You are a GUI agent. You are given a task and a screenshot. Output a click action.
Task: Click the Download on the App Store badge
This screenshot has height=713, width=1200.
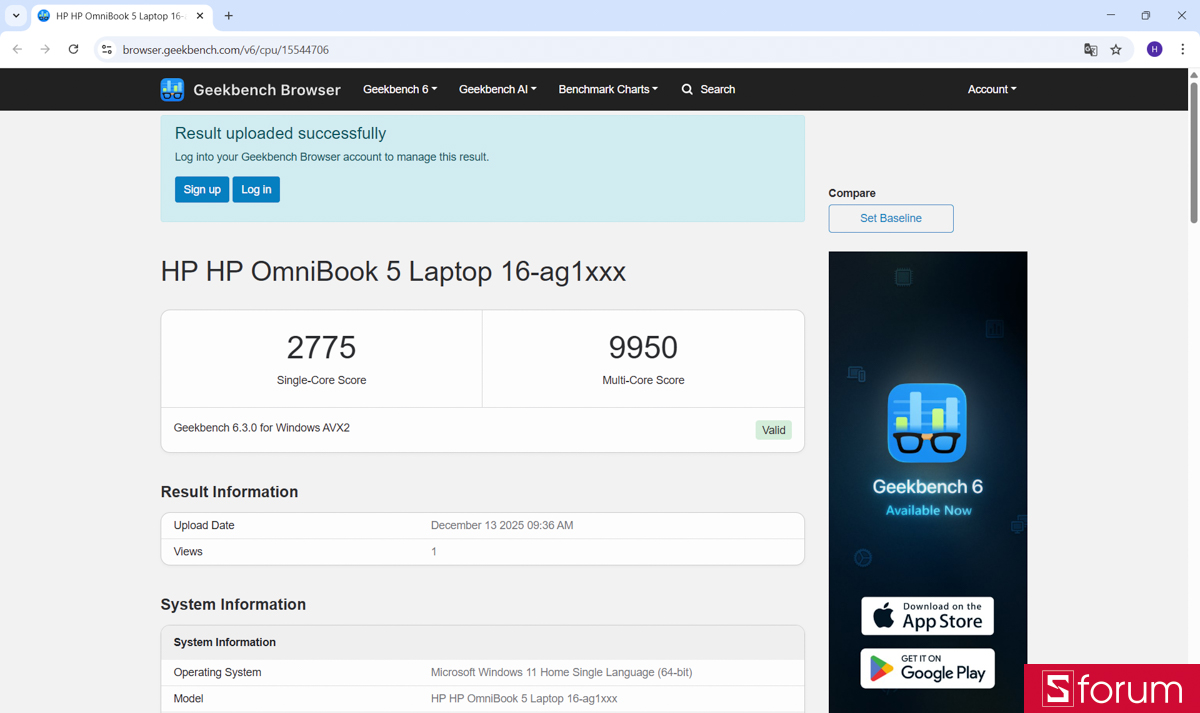click(x=927, y=615)
